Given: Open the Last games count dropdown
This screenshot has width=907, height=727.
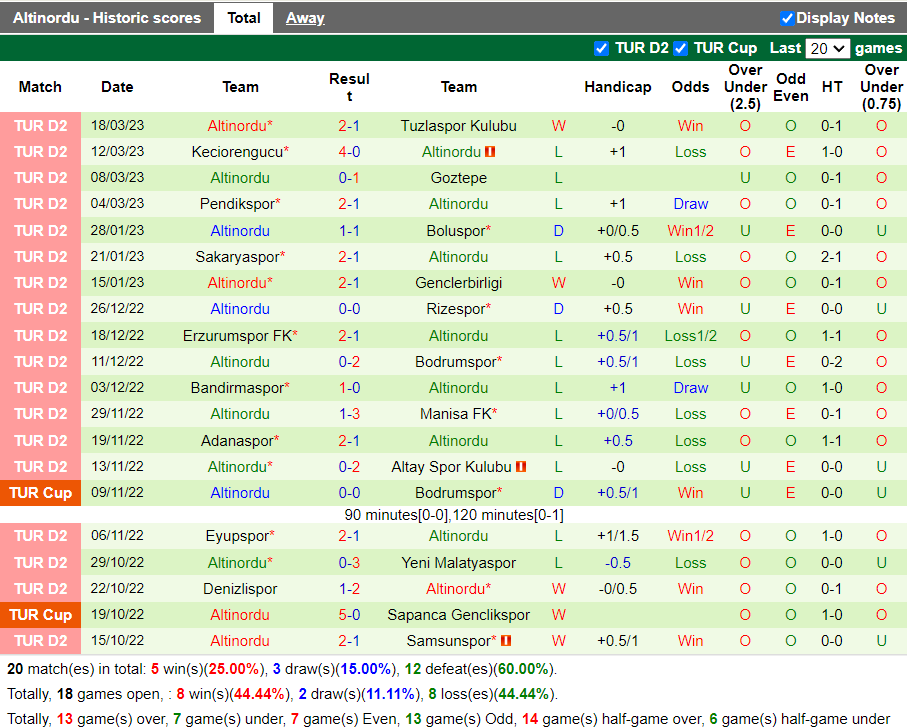Looking at the screenshot, I should (x=828, y=47).
